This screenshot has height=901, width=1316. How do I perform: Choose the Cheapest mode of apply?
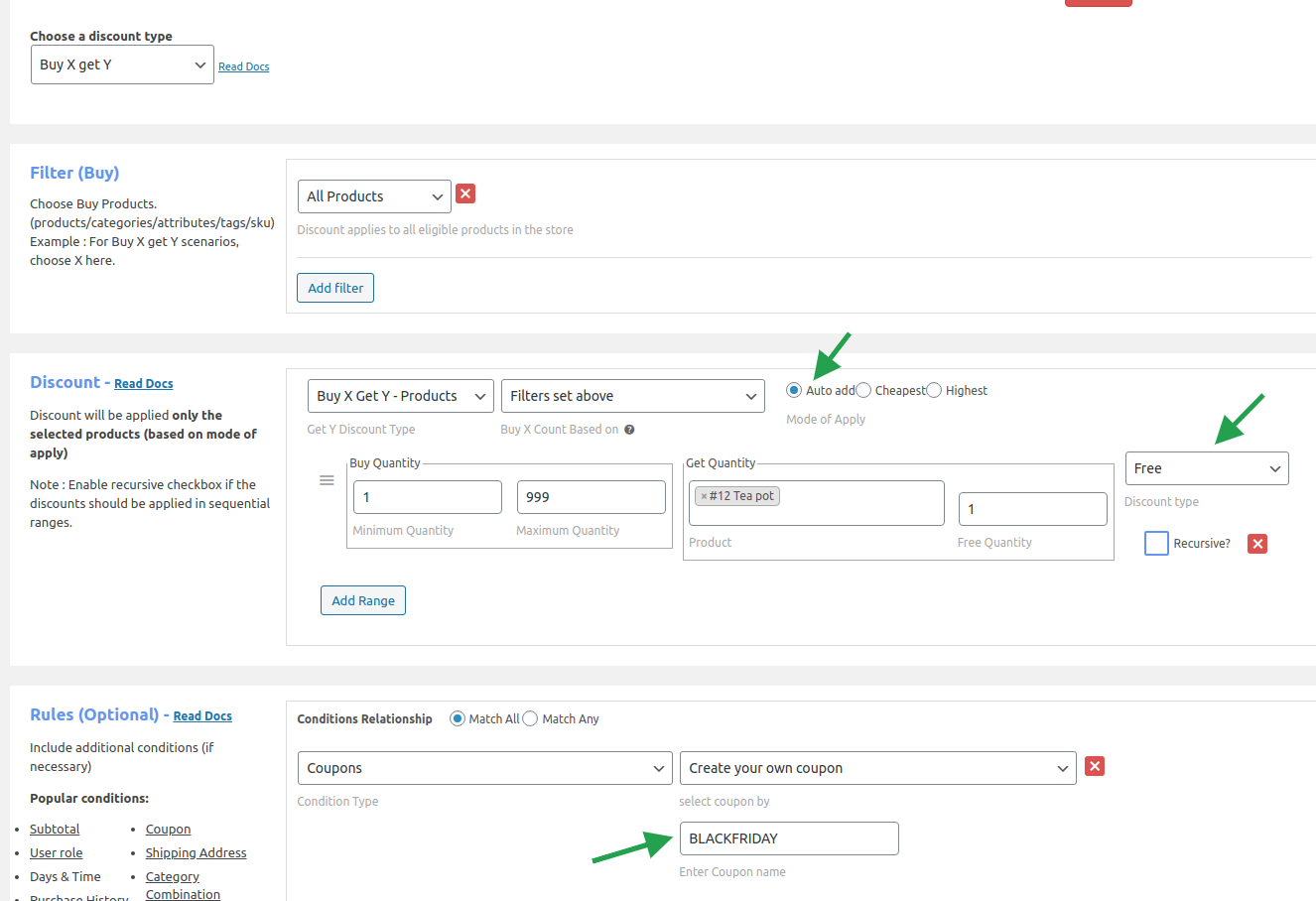tap(863, 390)
